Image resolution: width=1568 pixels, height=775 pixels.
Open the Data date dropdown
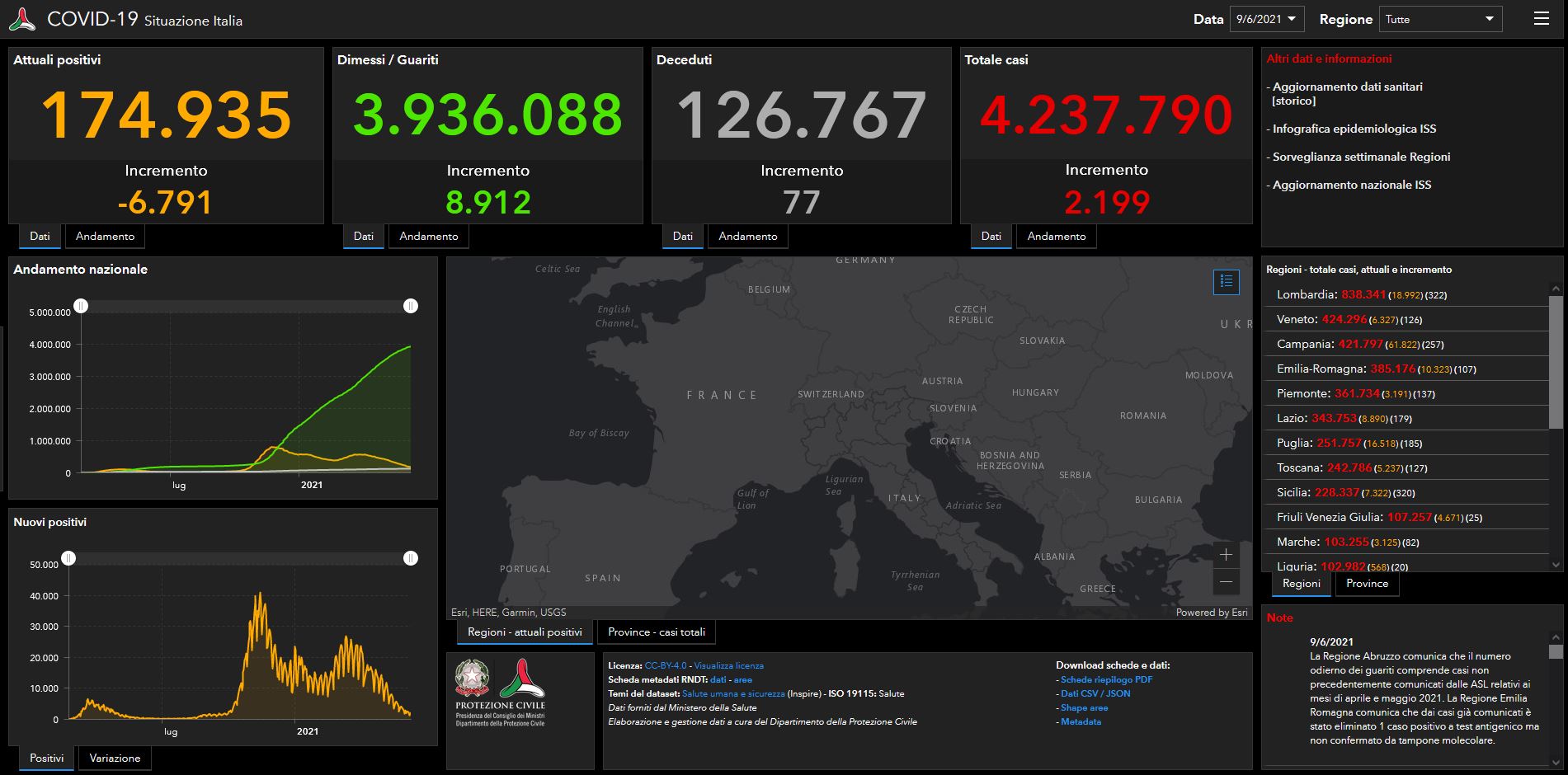coord(1266,19)
